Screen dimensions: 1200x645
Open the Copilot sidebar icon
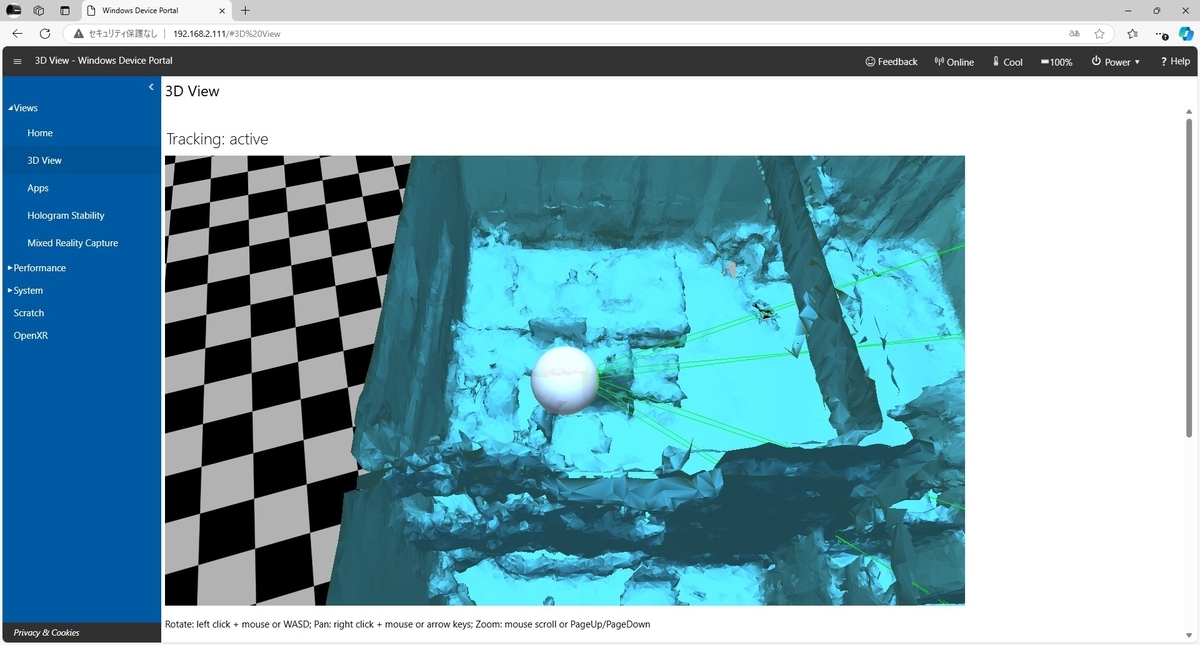(x=1186, y=33)
